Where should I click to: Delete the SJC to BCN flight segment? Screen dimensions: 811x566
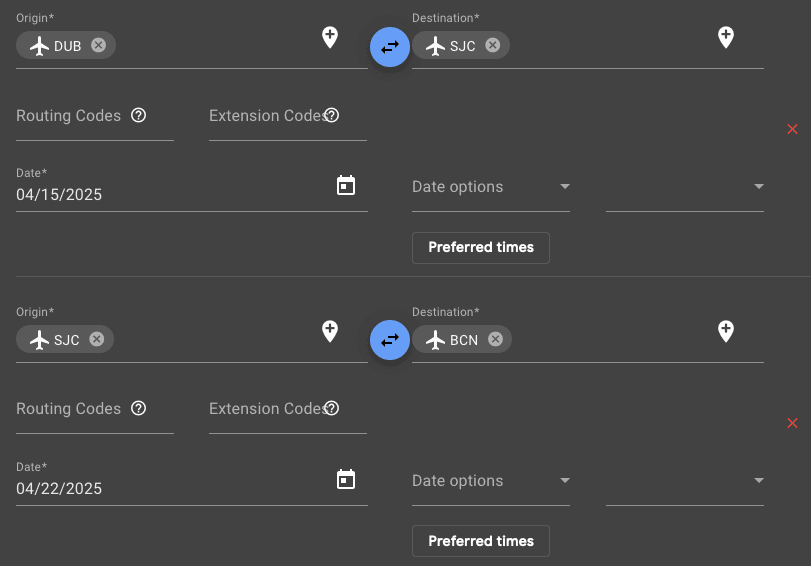click(792, 423)
